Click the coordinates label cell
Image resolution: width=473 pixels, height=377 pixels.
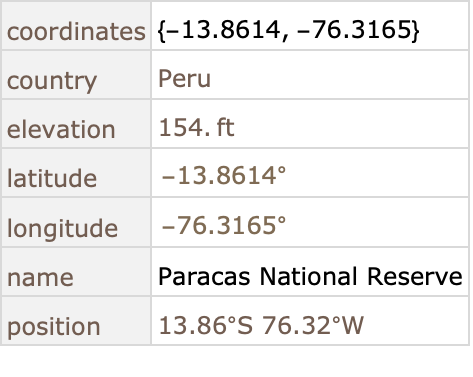(x=76, y=26)
